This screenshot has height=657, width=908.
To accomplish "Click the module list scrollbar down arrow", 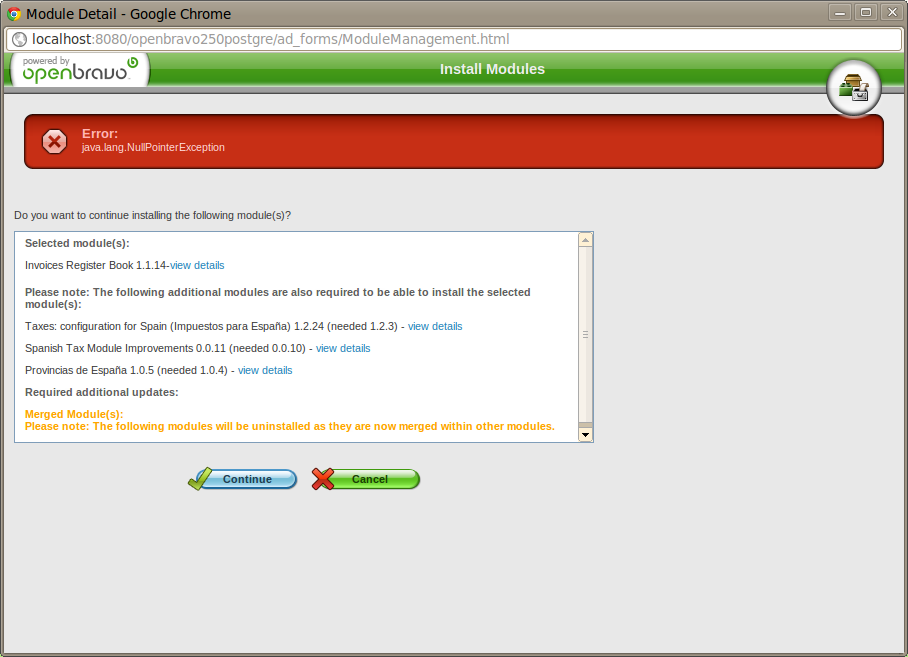I will tap(585, 434).
